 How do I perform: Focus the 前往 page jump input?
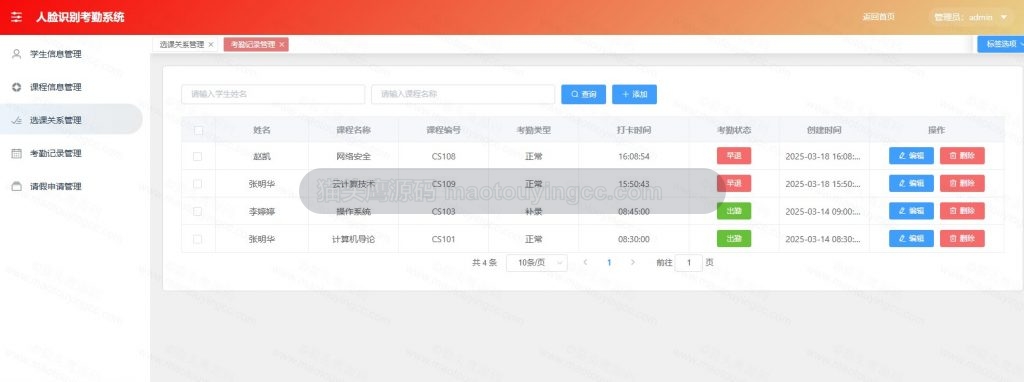[688, 263]
